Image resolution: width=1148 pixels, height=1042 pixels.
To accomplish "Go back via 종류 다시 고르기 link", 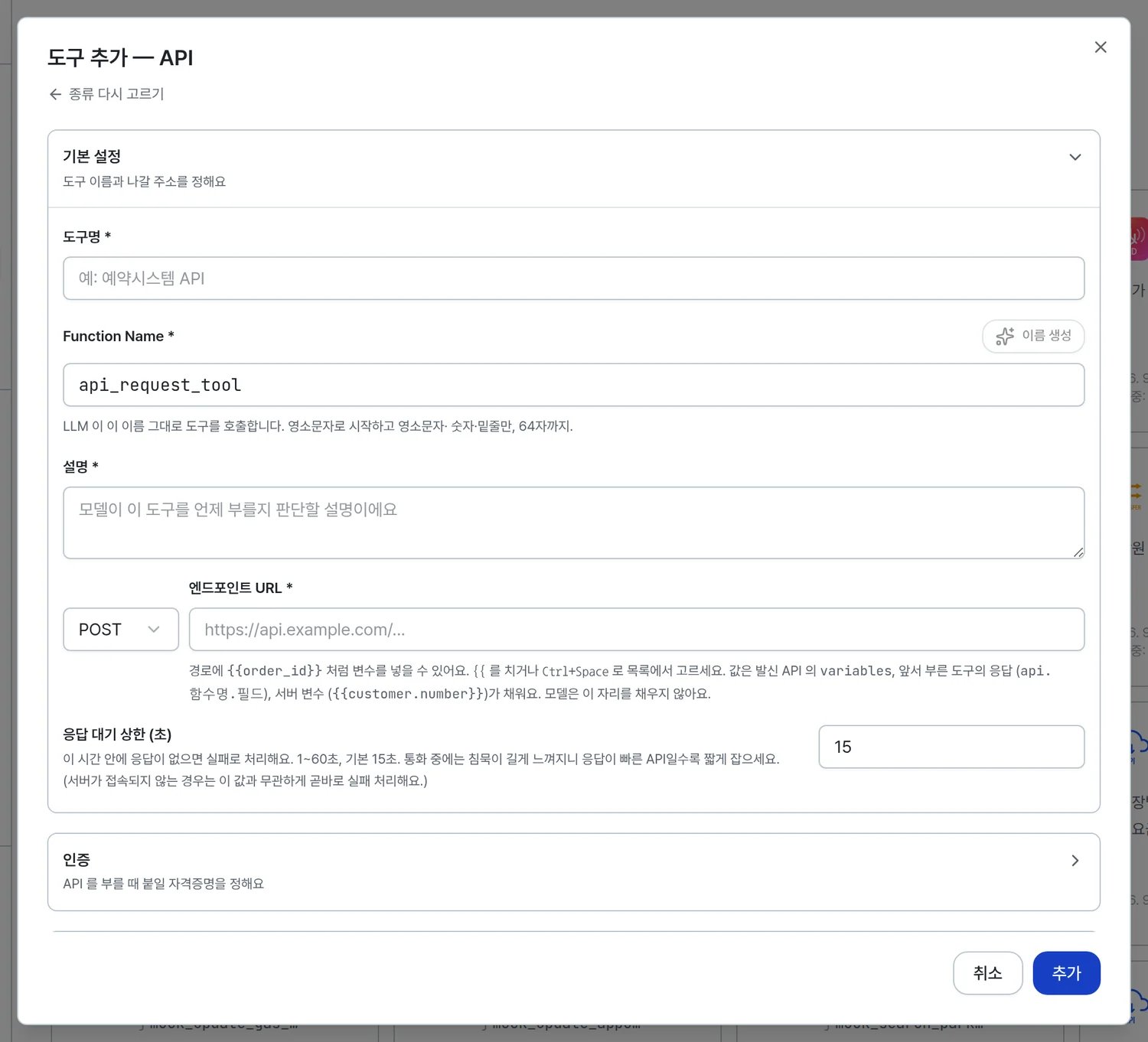I will [106, 94].
